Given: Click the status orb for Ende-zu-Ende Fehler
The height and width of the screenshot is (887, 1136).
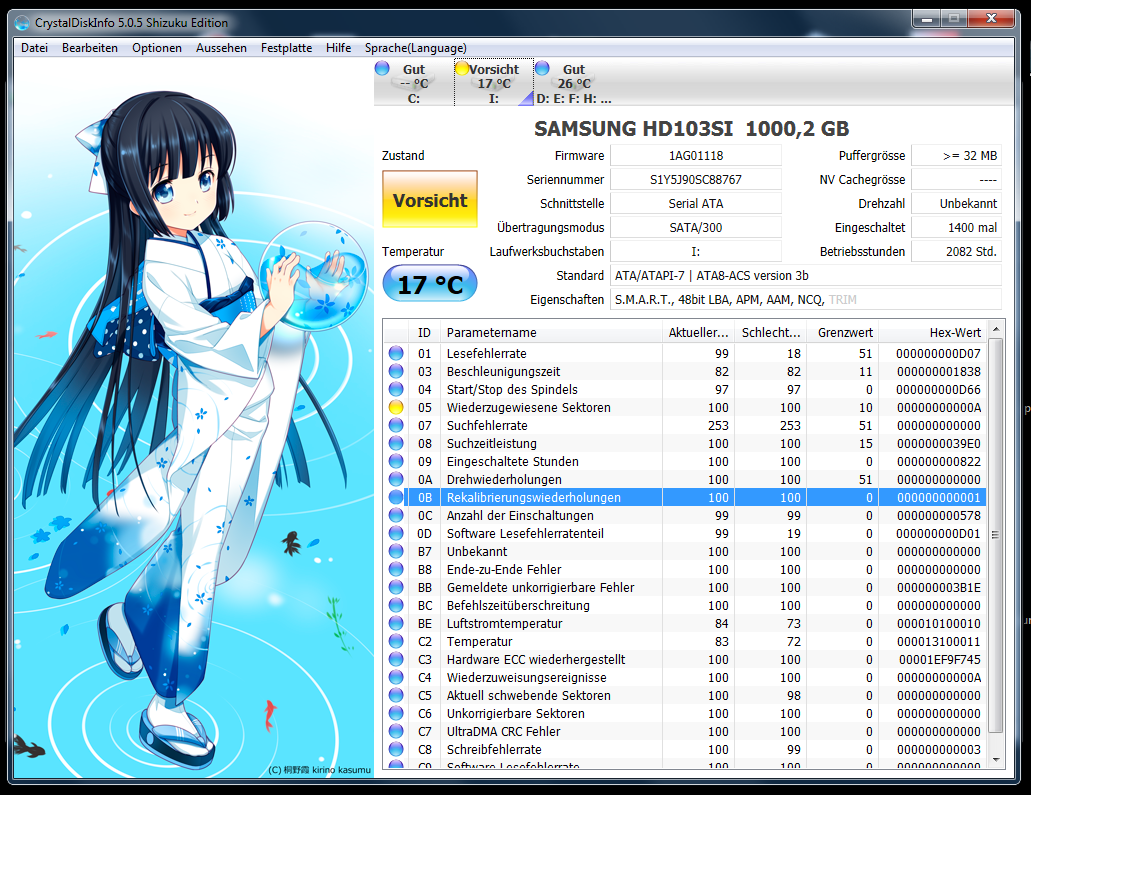Looking at the screenshot, I should (x=396, y=569).
